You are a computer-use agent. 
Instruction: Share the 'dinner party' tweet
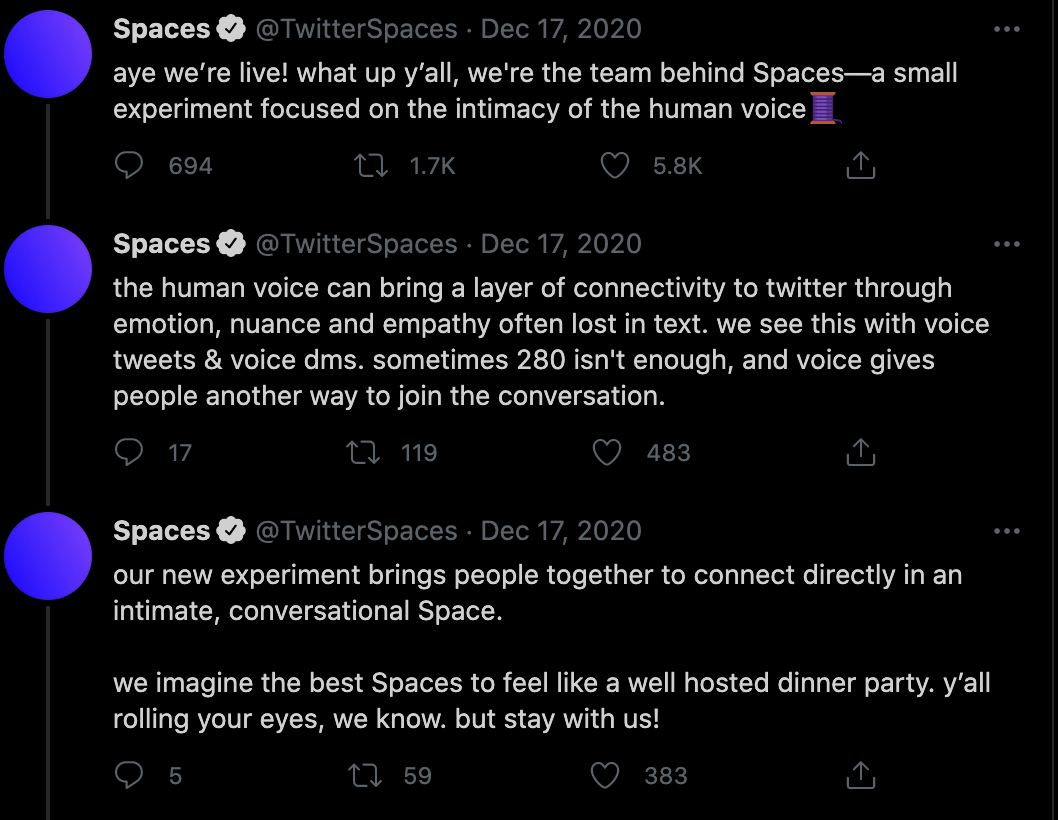860,775
